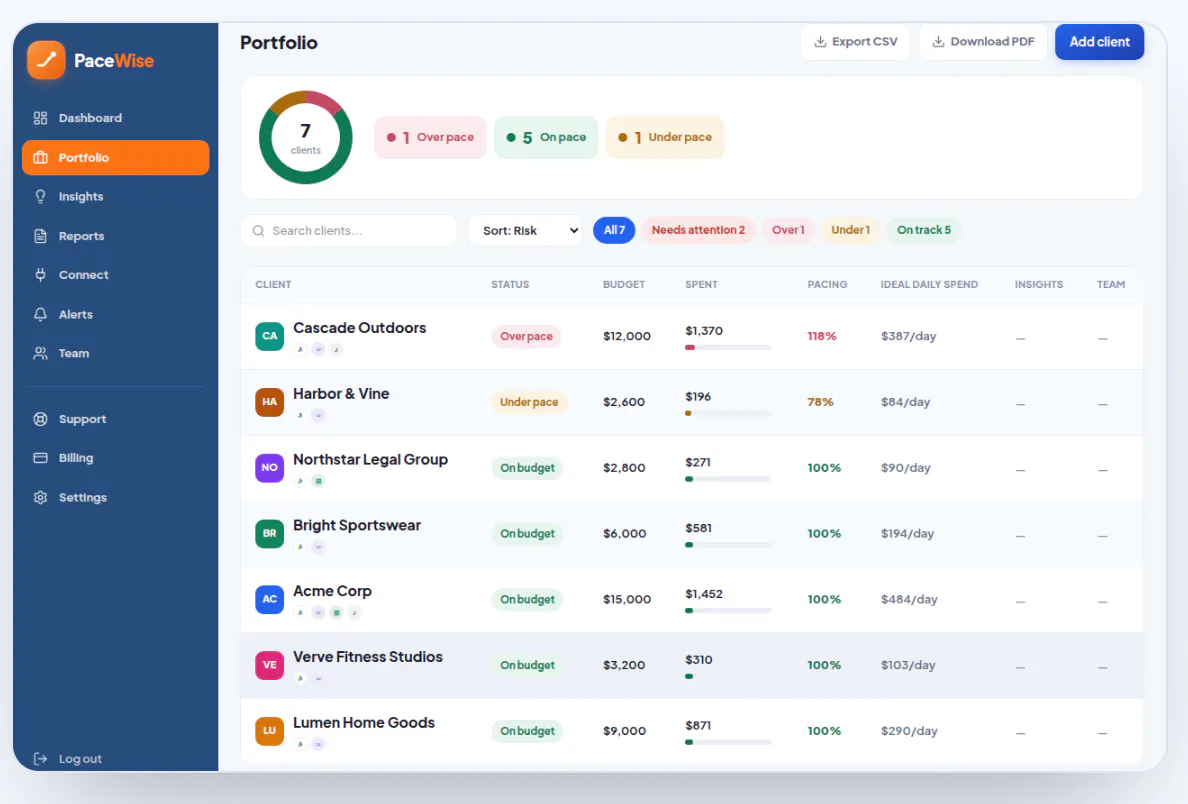Click the Log out icon

tap(41, 759)
